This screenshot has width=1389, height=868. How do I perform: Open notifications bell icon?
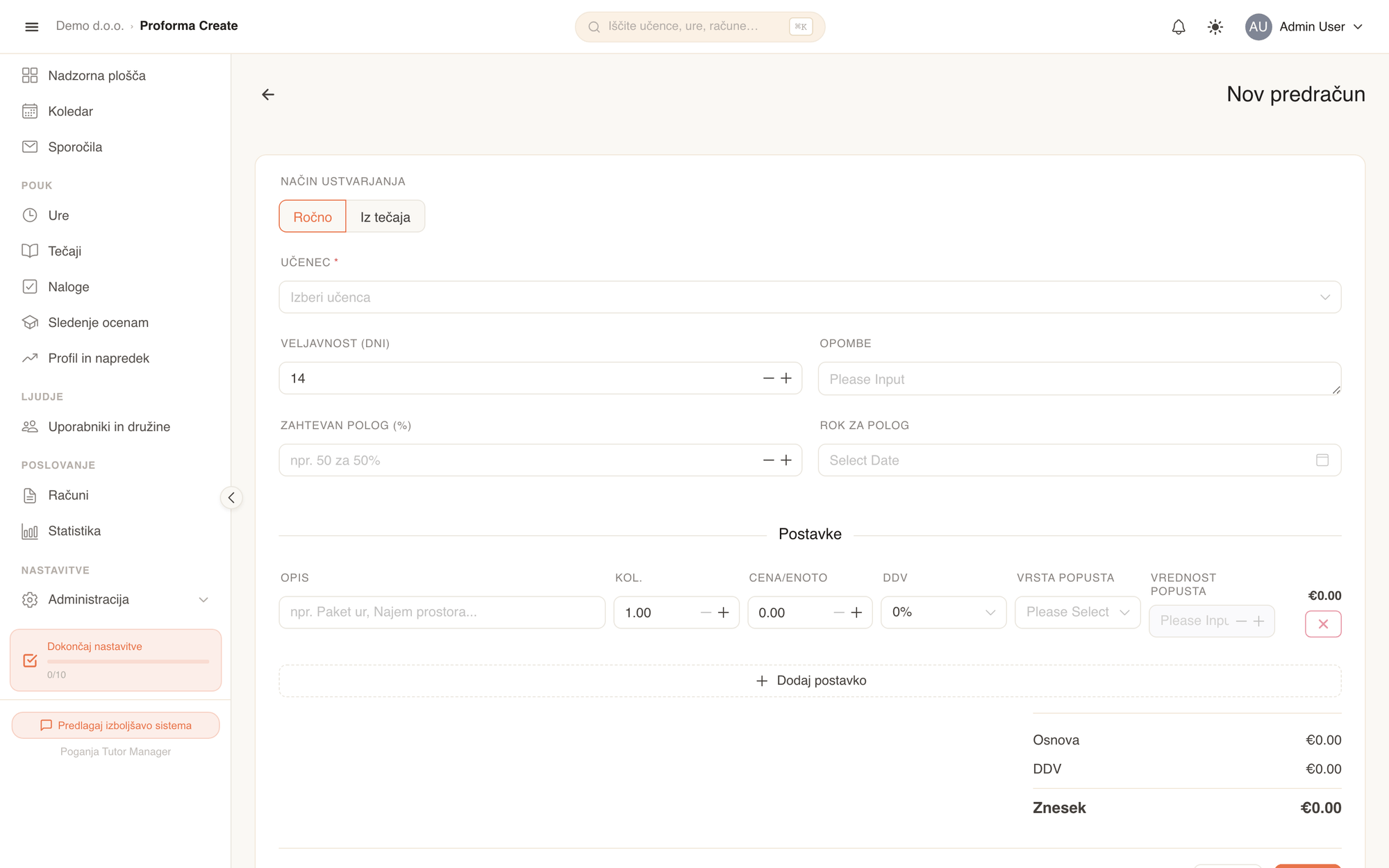[x=1179, y=26]
